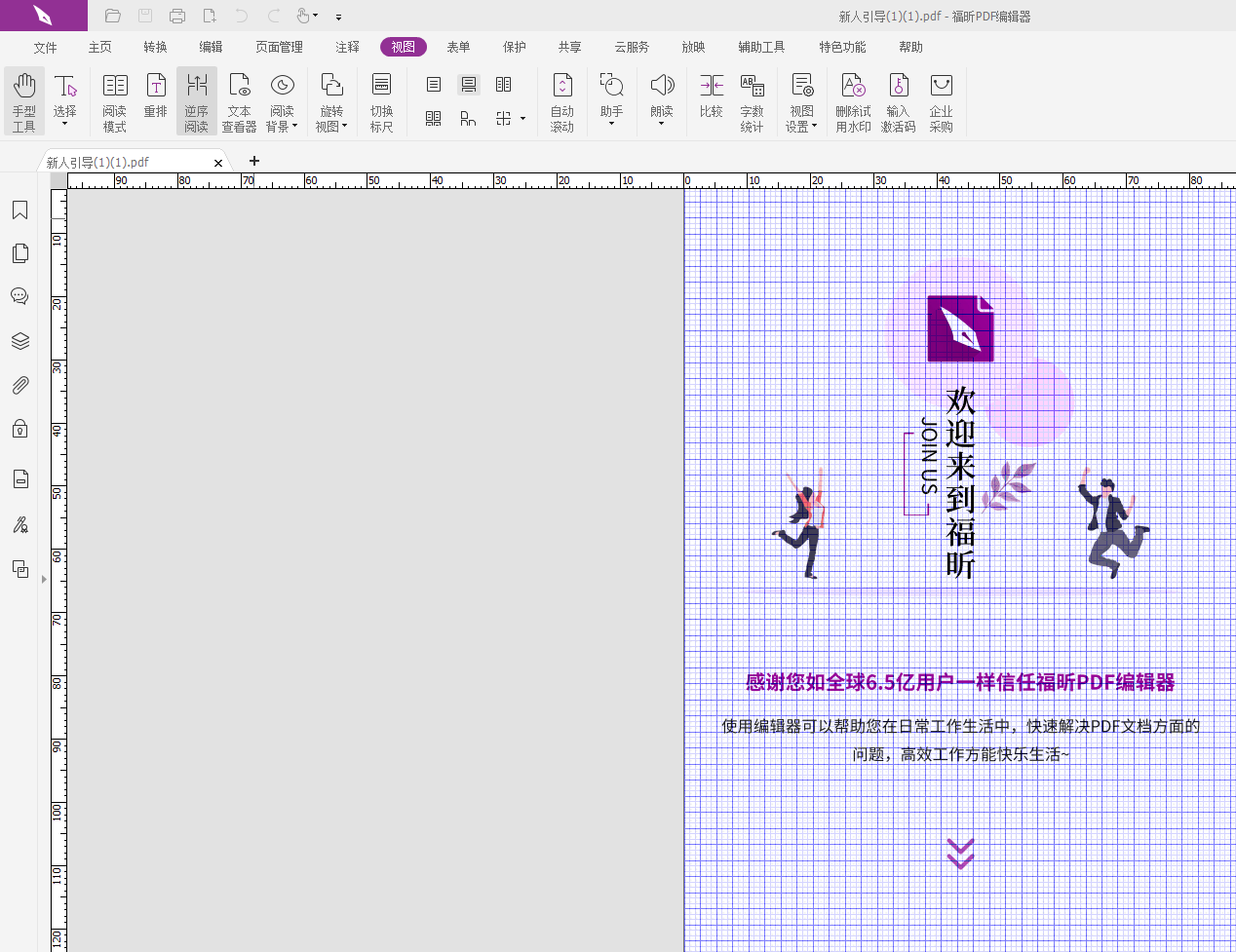The height and width of the screenshot is (952, 1236).
Task: Open the 文件 (File) menu
Action: point(45,47)
